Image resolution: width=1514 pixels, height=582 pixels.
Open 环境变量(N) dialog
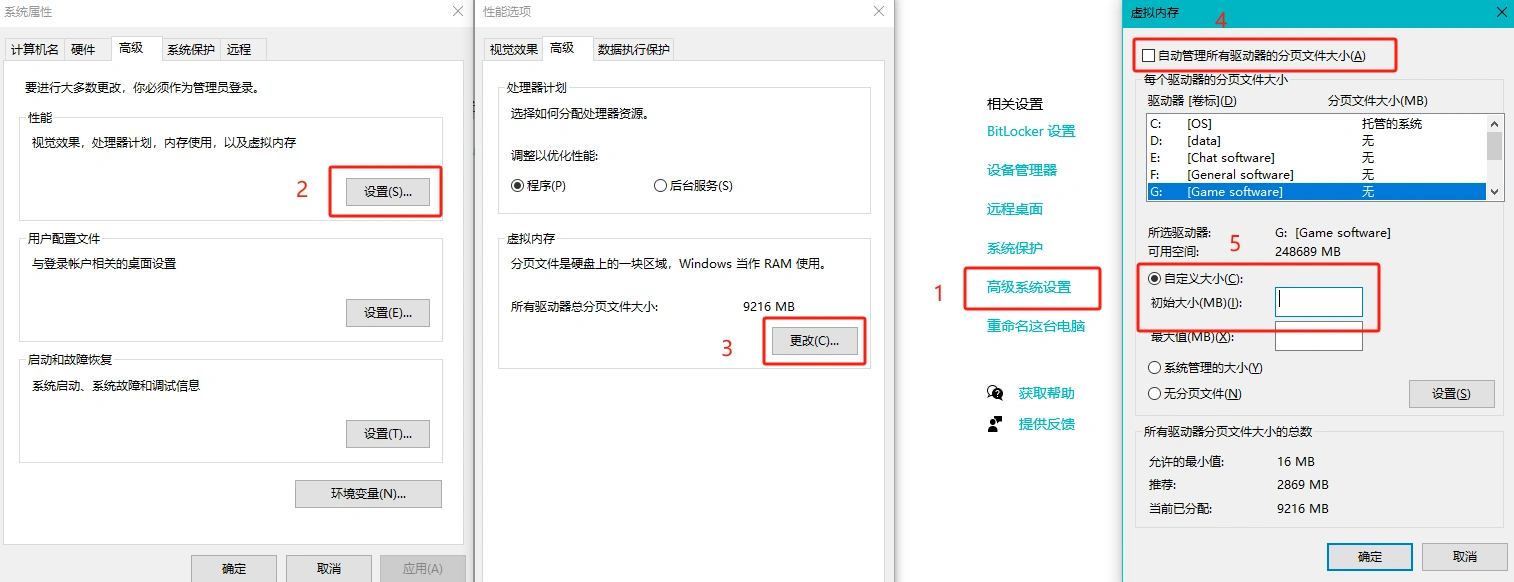(x=368, y=494)
